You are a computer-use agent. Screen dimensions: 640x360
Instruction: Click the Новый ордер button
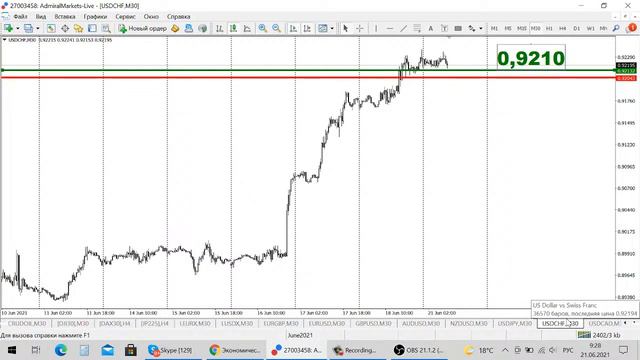pyautogui.click(x=142, y=28)
